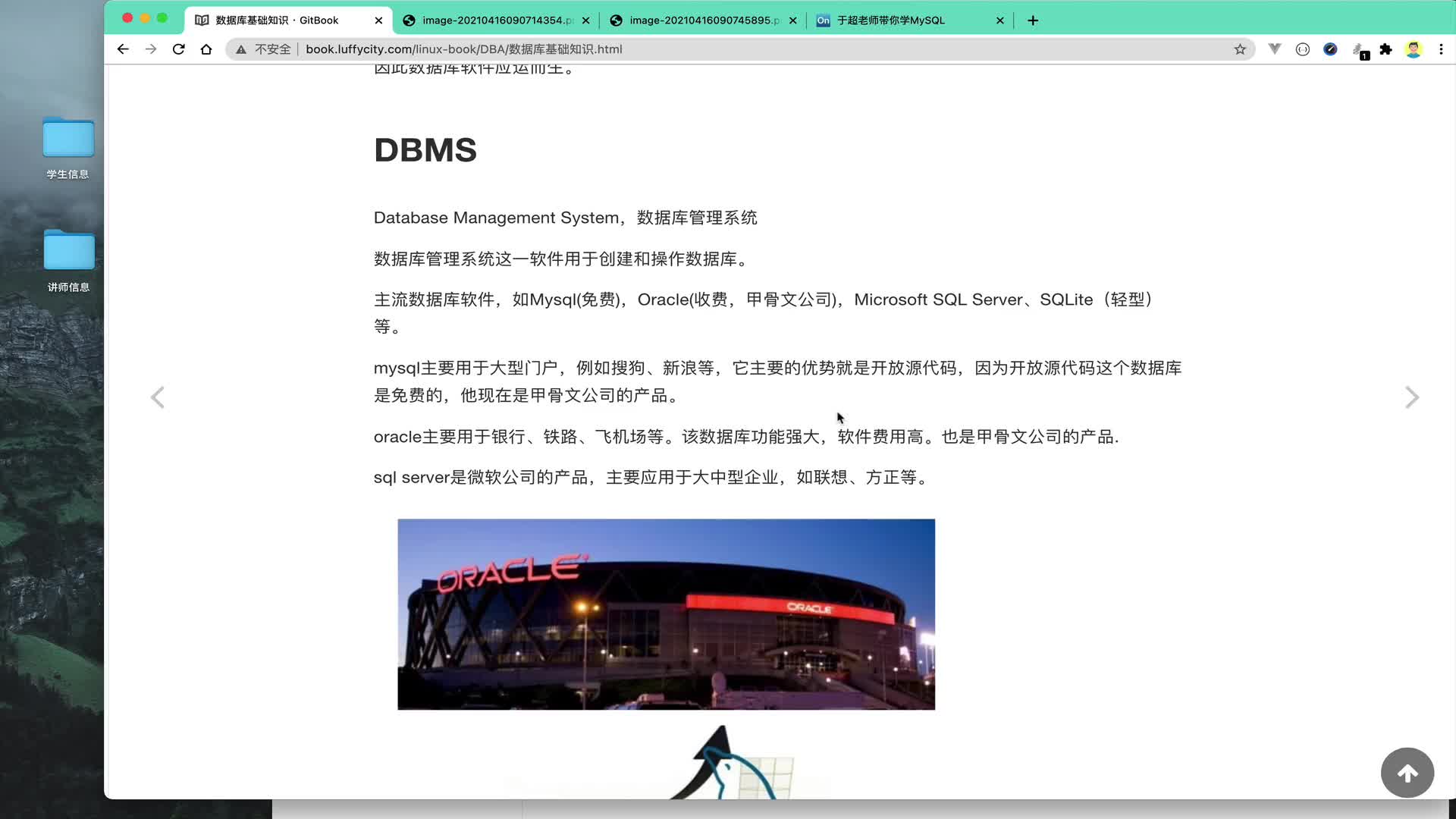Click the DBMS heading

tap(425, 150)
